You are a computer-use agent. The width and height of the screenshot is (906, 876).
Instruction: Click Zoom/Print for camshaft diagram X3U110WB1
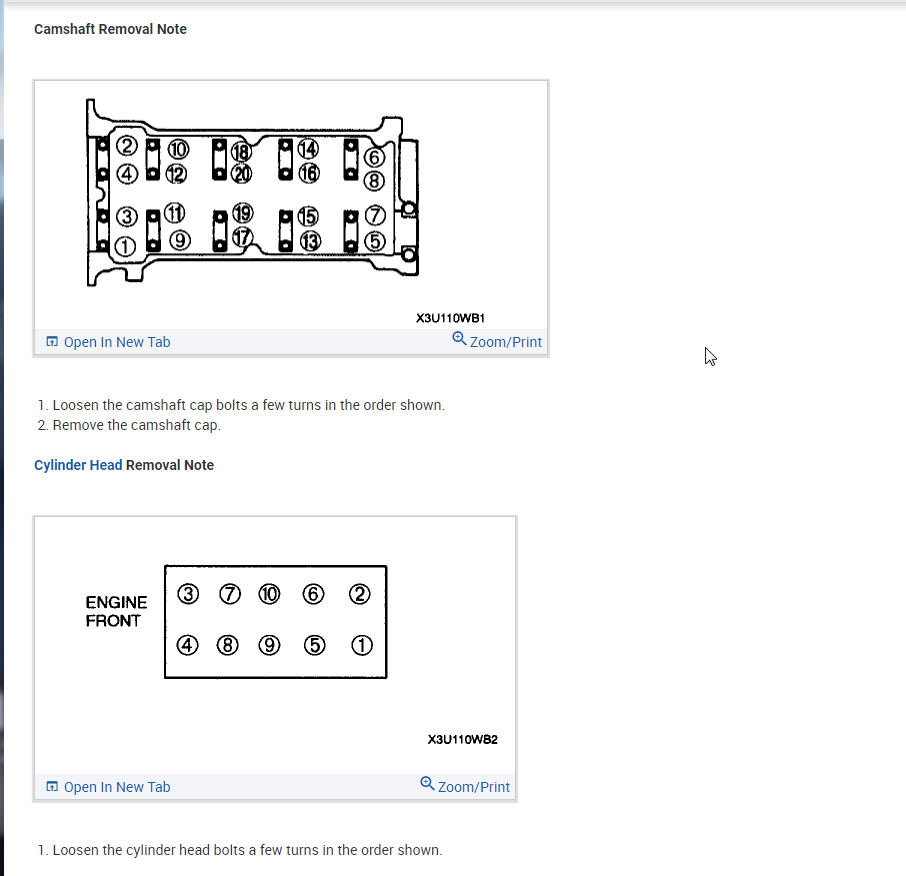click(x=497, y=342)
